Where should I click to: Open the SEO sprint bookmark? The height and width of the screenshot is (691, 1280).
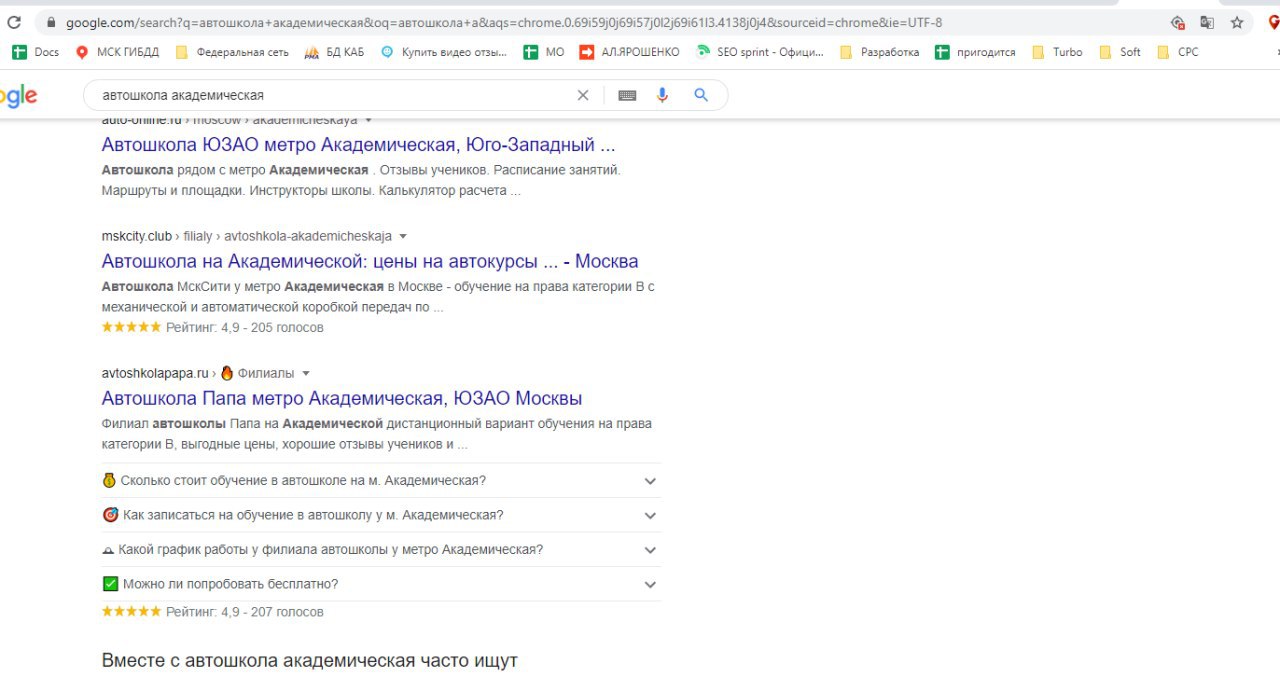[760, 52]
